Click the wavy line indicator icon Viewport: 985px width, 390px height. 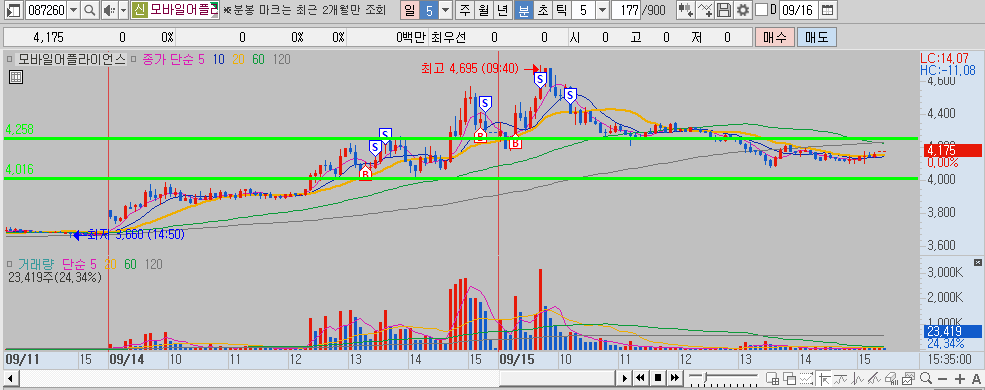[840, 378]
